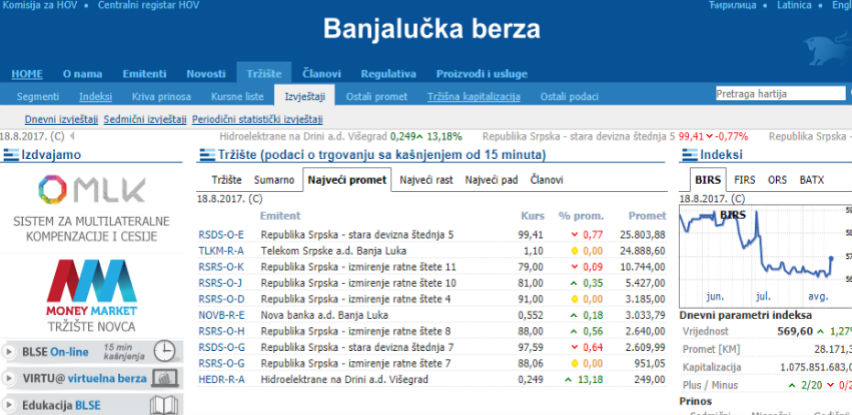Screen dimensions: 852x415
Task: Open security RSRS-O-H
Action: [221, 331]
